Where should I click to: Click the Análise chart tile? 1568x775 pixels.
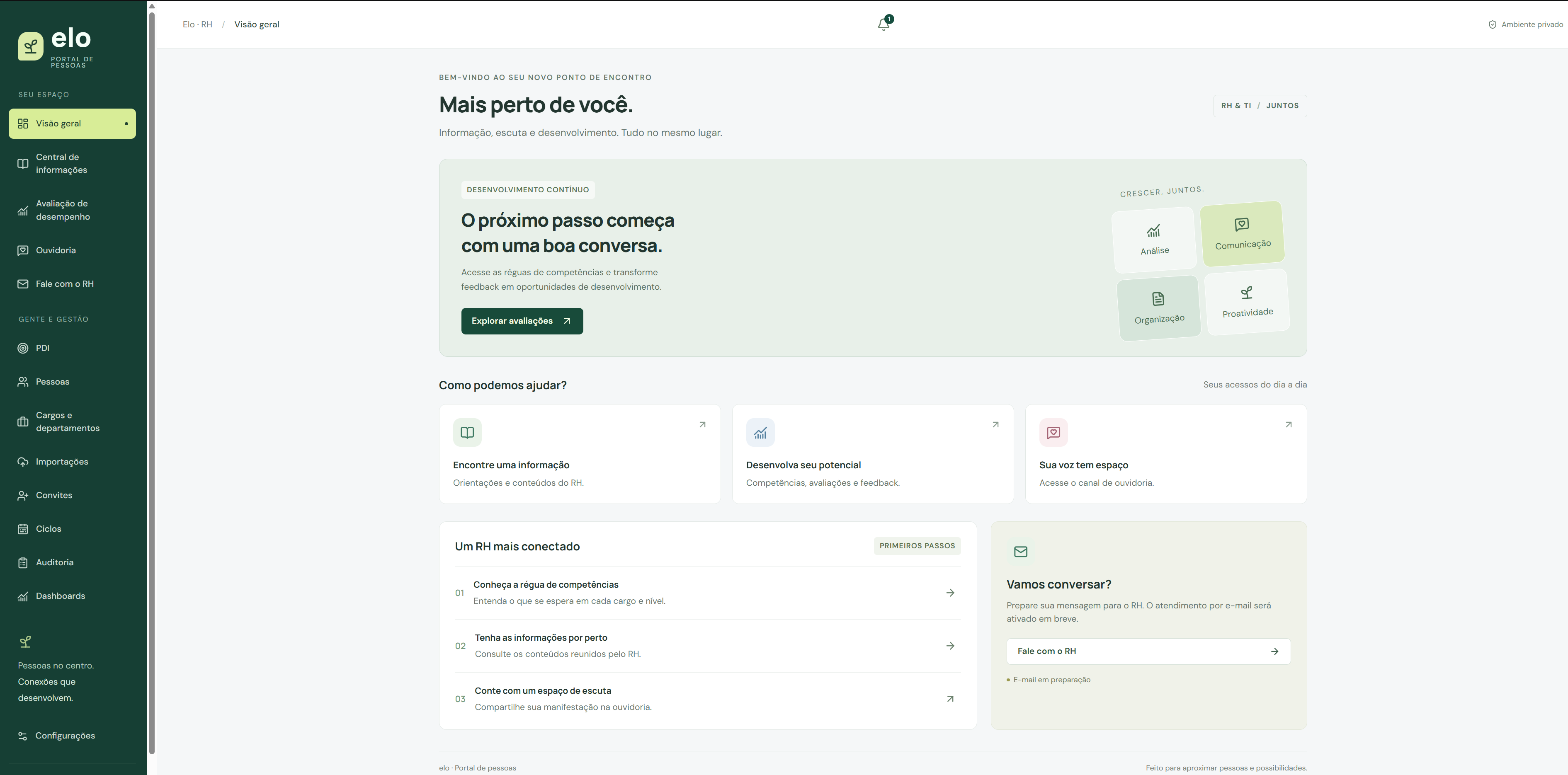pyautogui.click(x=1154, y=240)
